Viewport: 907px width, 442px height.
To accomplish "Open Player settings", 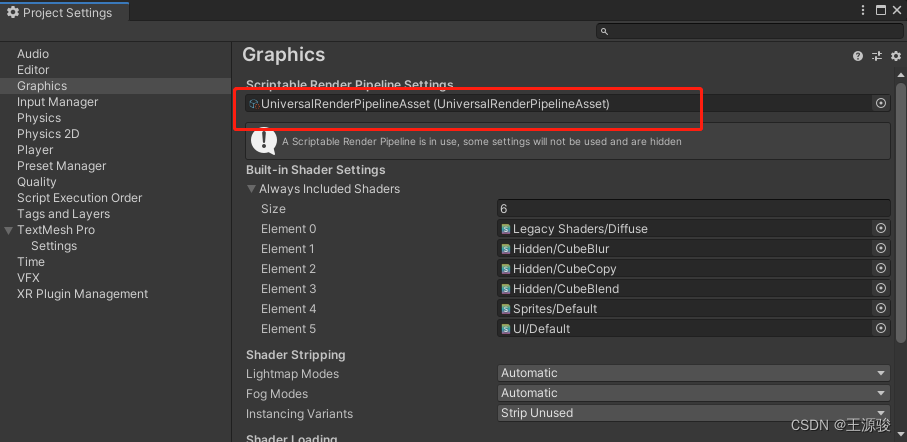I will [x=35, y=150].
